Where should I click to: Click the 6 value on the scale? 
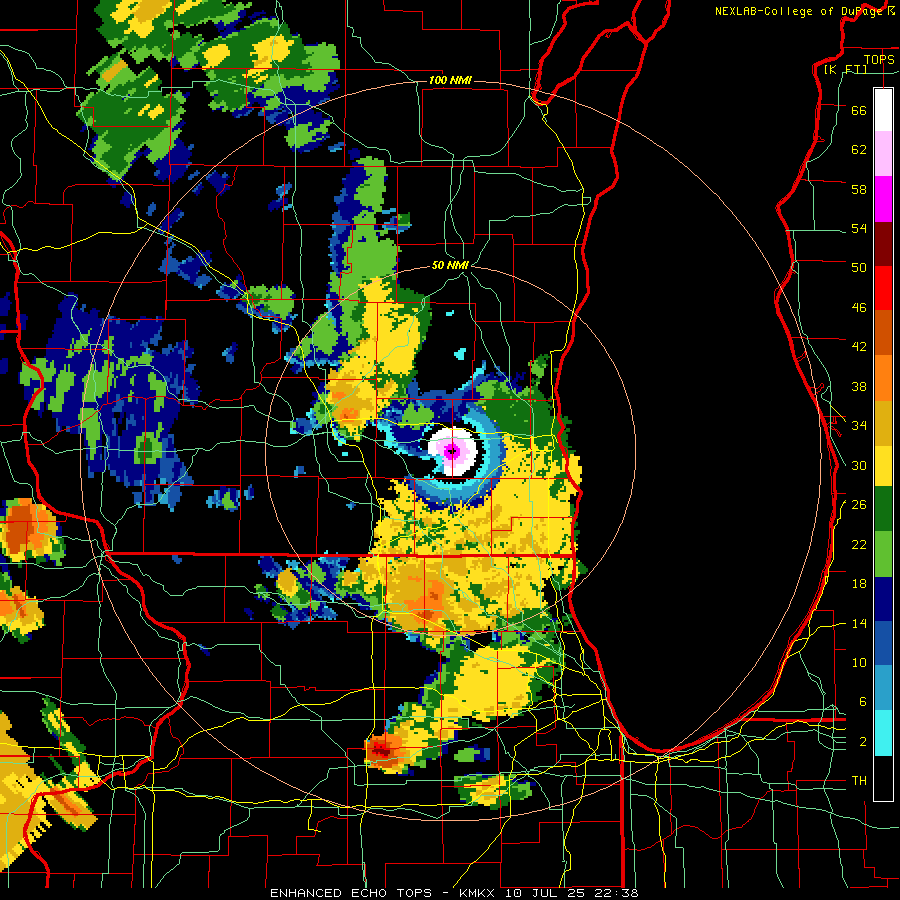pos(862,702)
